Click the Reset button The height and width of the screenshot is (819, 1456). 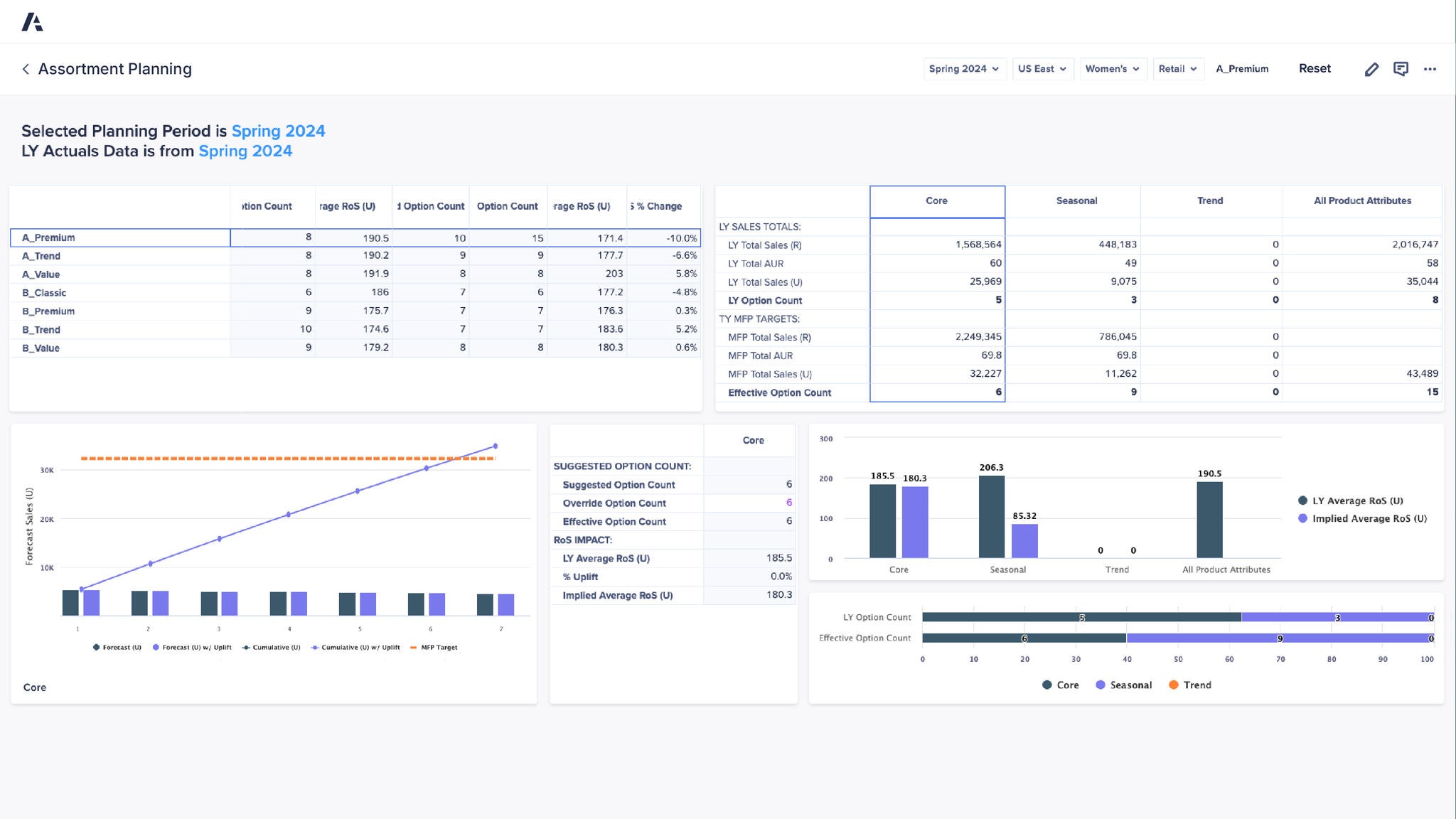pyautogui.click(x=1315, y=68)
